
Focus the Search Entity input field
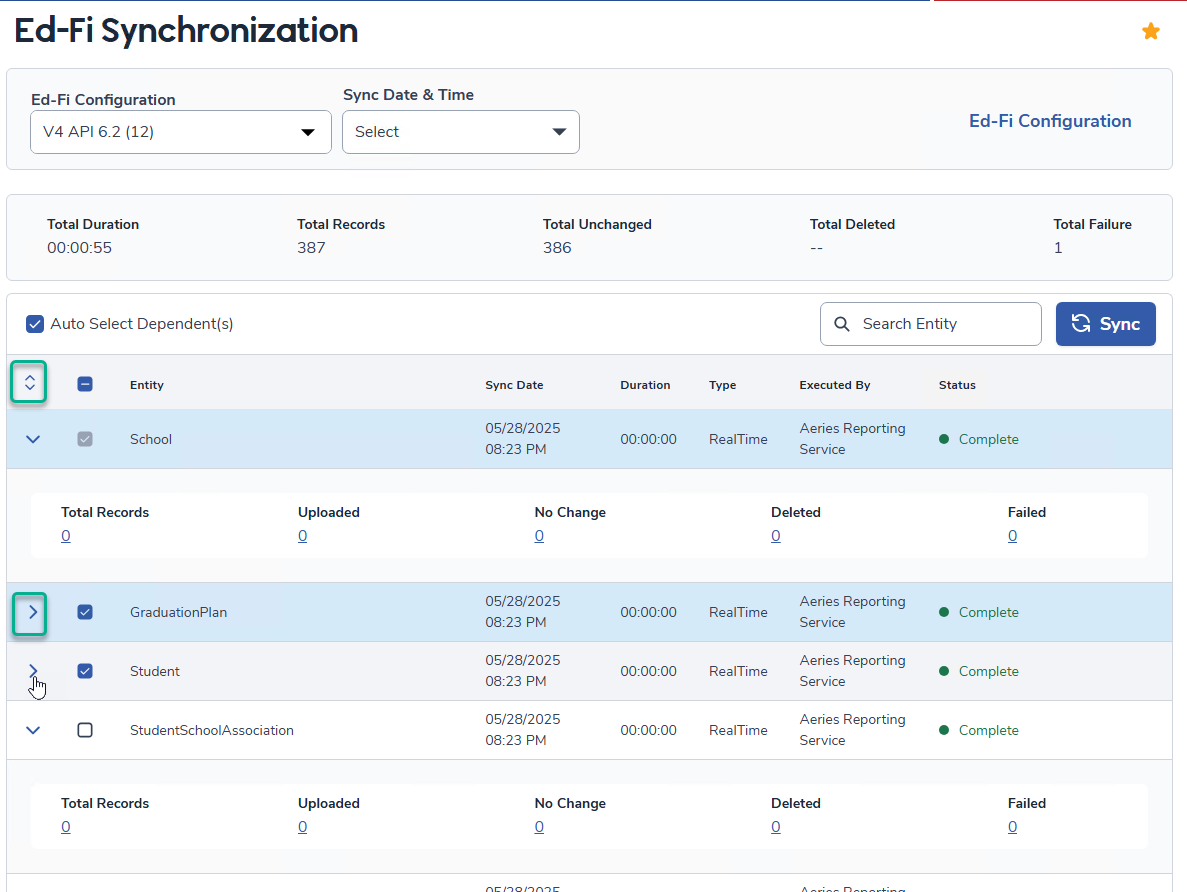(930, 324)
